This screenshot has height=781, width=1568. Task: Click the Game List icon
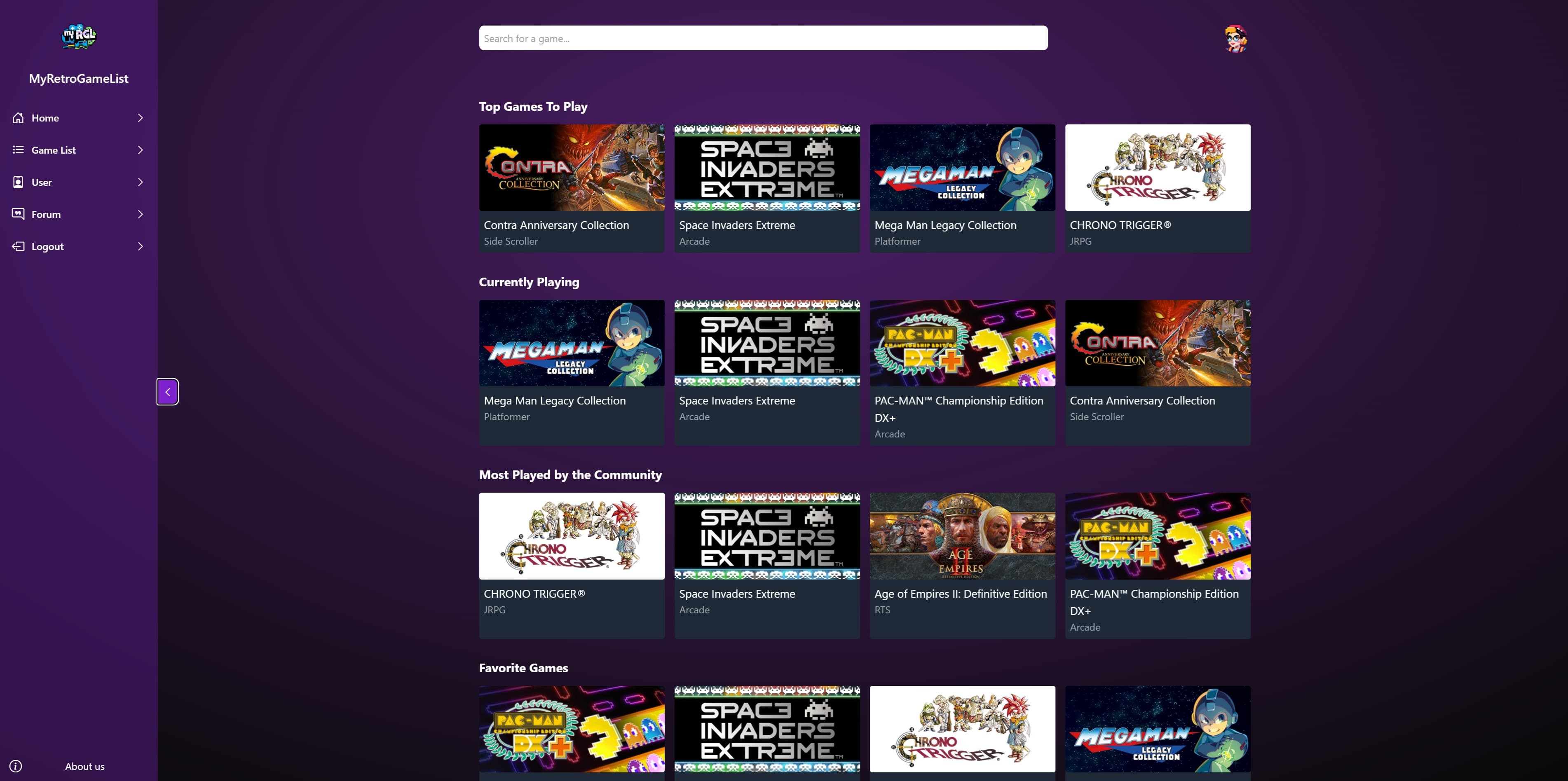18,150
